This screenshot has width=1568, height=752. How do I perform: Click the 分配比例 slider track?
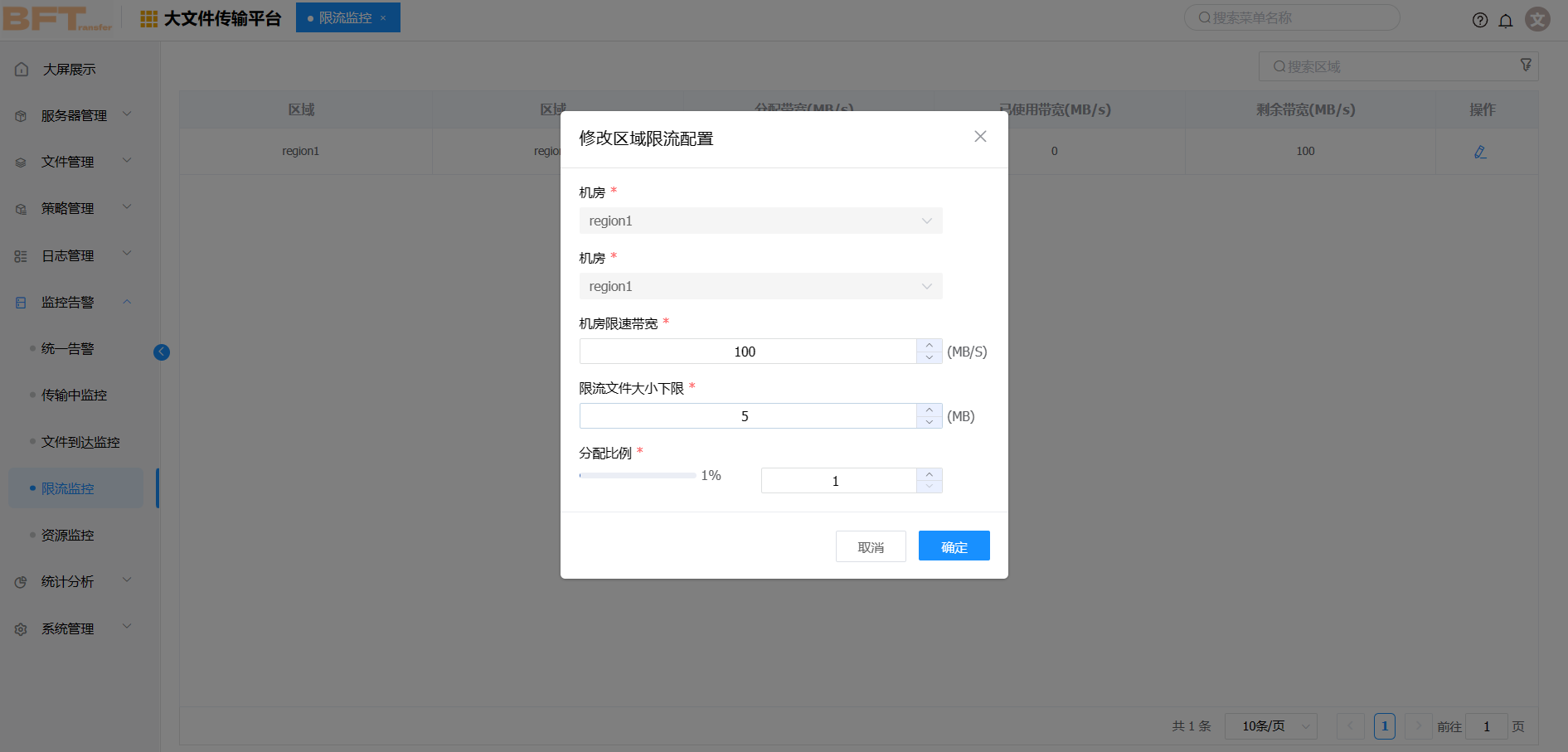(638, 476)
